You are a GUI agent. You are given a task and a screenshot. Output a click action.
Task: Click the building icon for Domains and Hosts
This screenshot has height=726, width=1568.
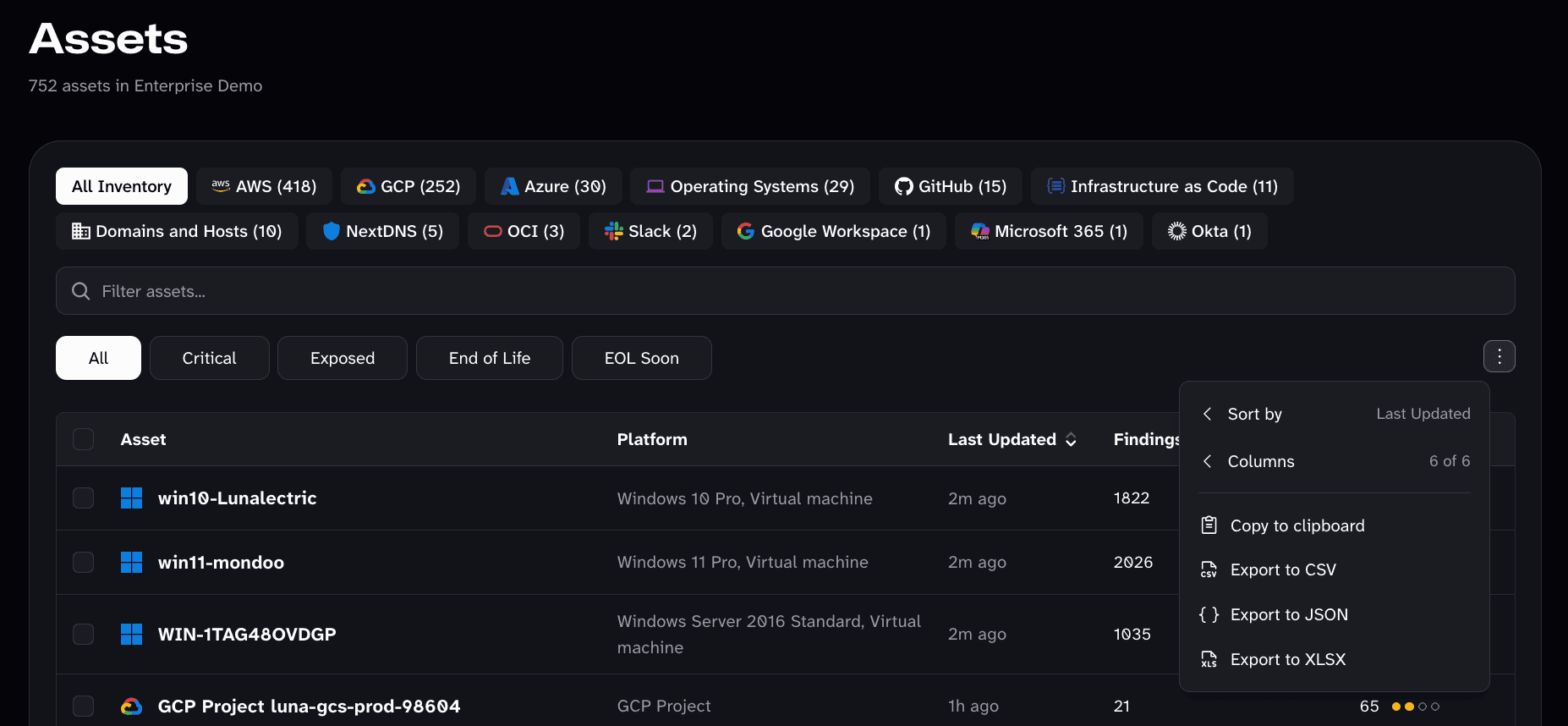click(x=81, y=231)
